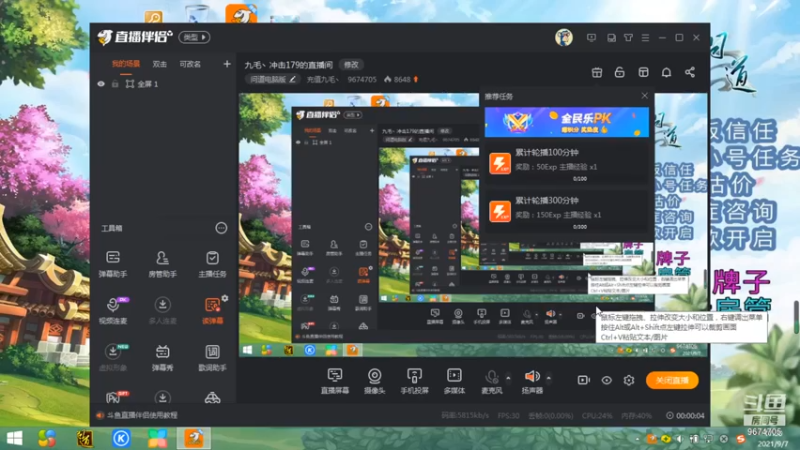The image size is (800, 450).
Task: Add 多媒体 media source
Action: [454, 381]
